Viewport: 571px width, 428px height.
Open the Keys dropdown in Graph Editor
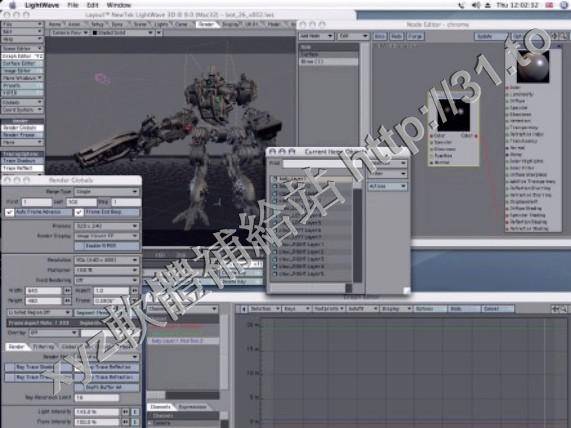tap(296, 309)
